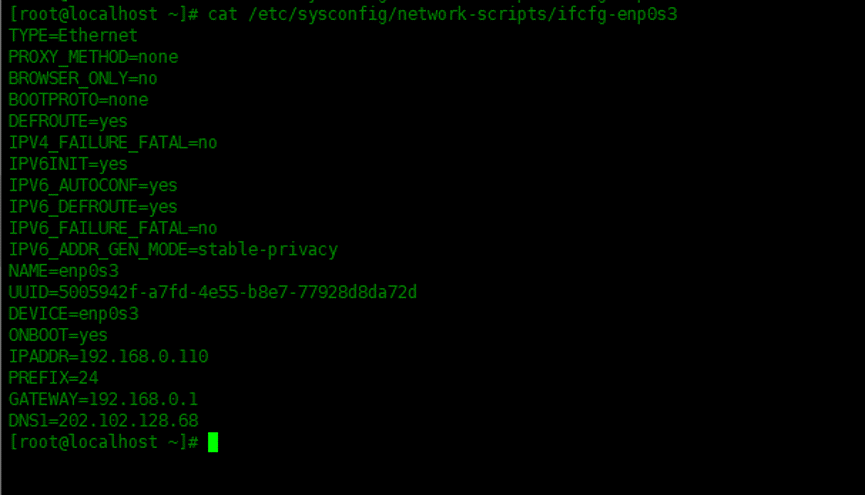Image resolution: width=865 pixels, height=495 pixels.
Task: Click the DEFROUTE=yes line
Action: coord(68,121)
